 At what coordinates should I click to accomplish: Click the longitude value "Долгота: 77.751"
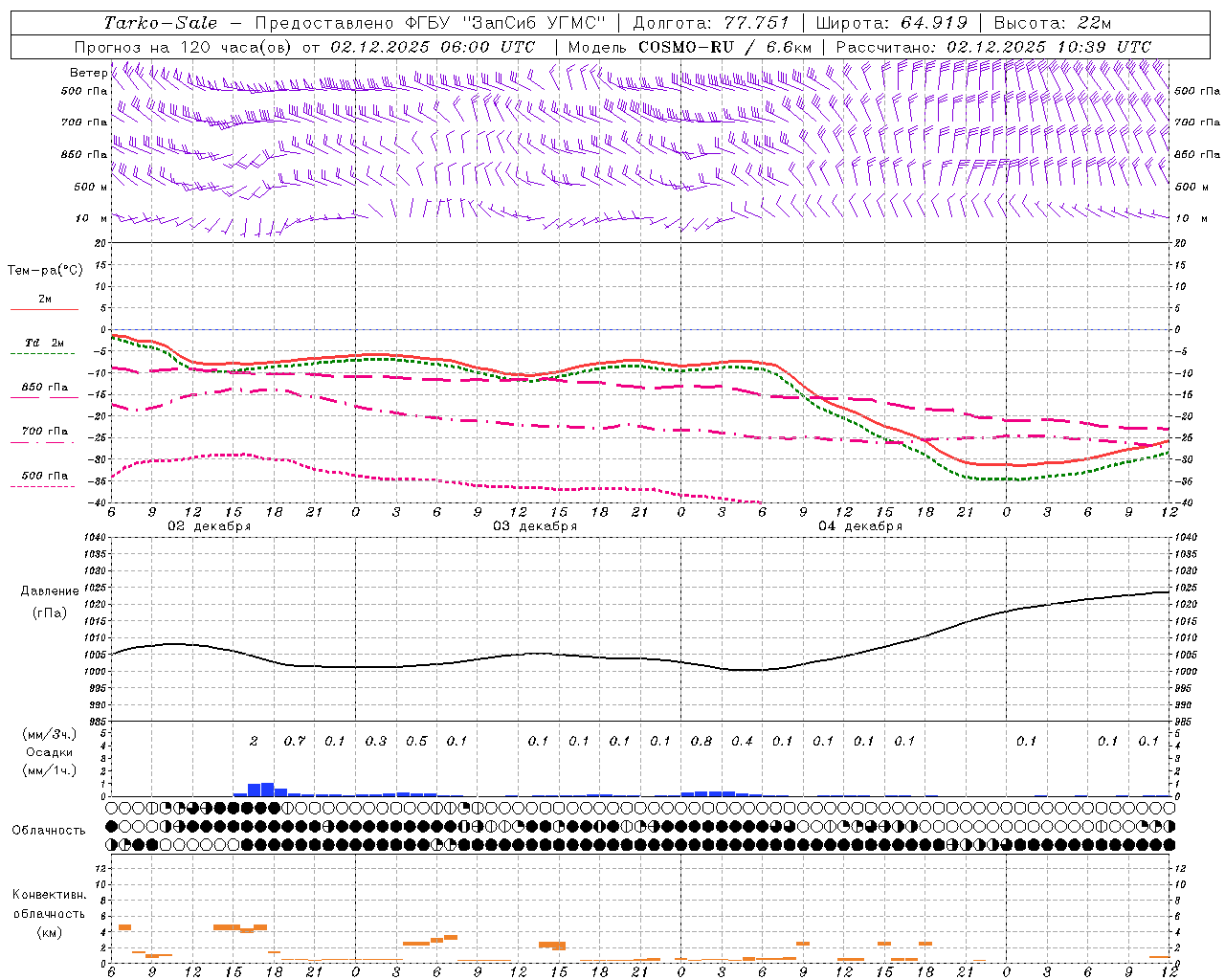click(711, 23)
